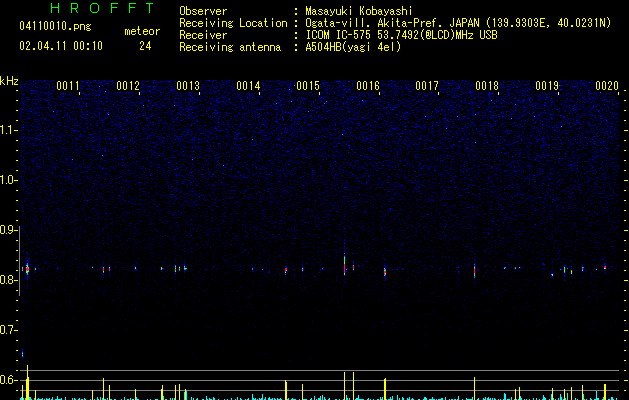The height and width of the screenshot is (400, 629).
Task: Select the file name 04110010.png
Action: point(55,26)
